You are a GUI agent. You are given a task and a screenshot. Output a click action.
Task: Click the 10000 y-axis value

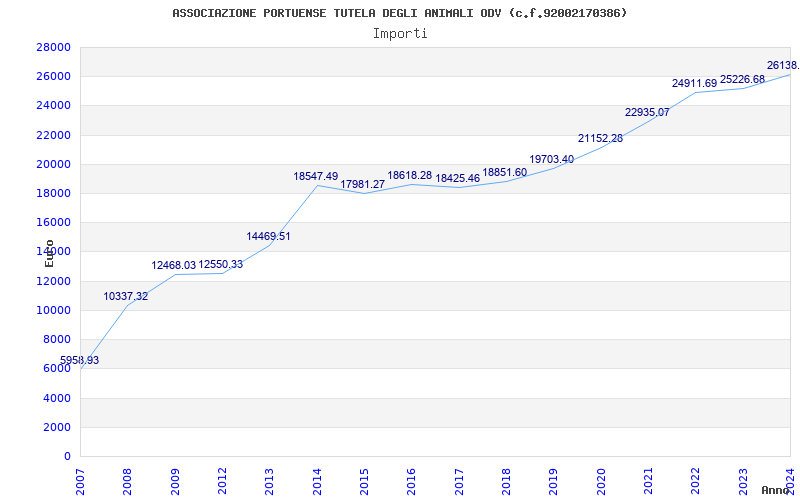(53, 310)
